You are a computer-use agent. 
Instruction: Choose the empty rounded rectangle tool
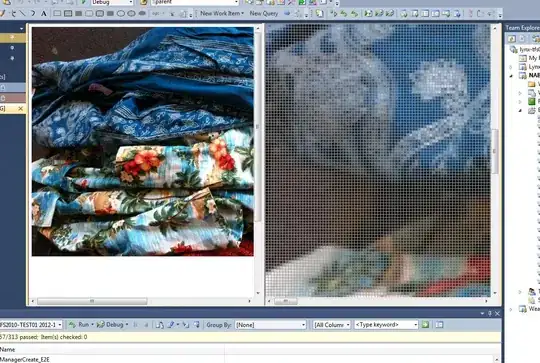point(89,14)
